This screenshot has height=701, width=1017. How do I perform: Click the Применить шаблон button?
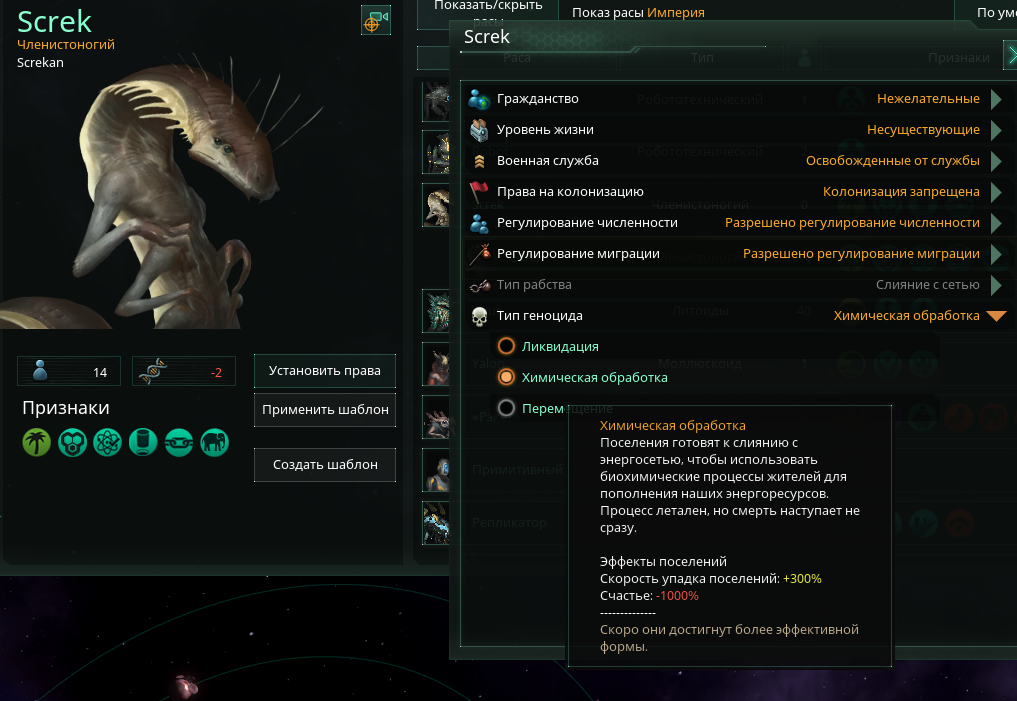pos(325,410)
